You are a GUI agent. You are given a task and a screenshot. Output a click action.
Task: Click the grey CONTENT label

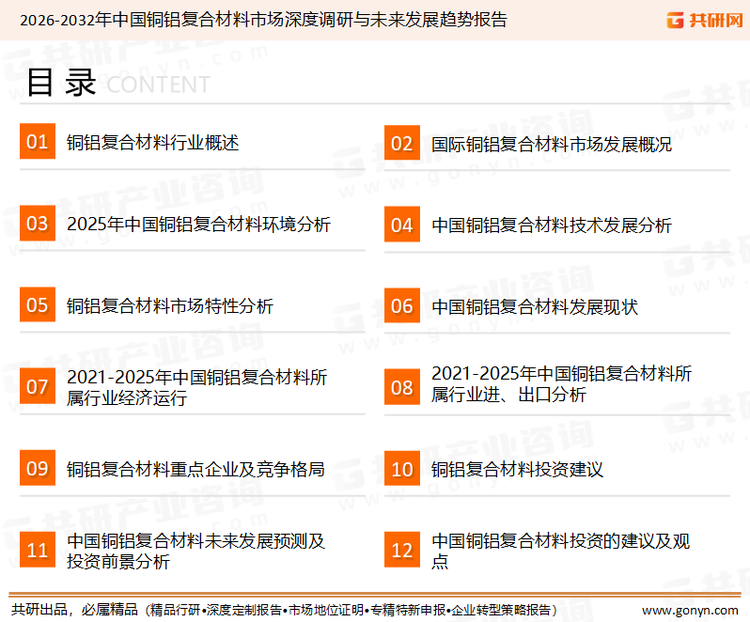coord(158,85)
